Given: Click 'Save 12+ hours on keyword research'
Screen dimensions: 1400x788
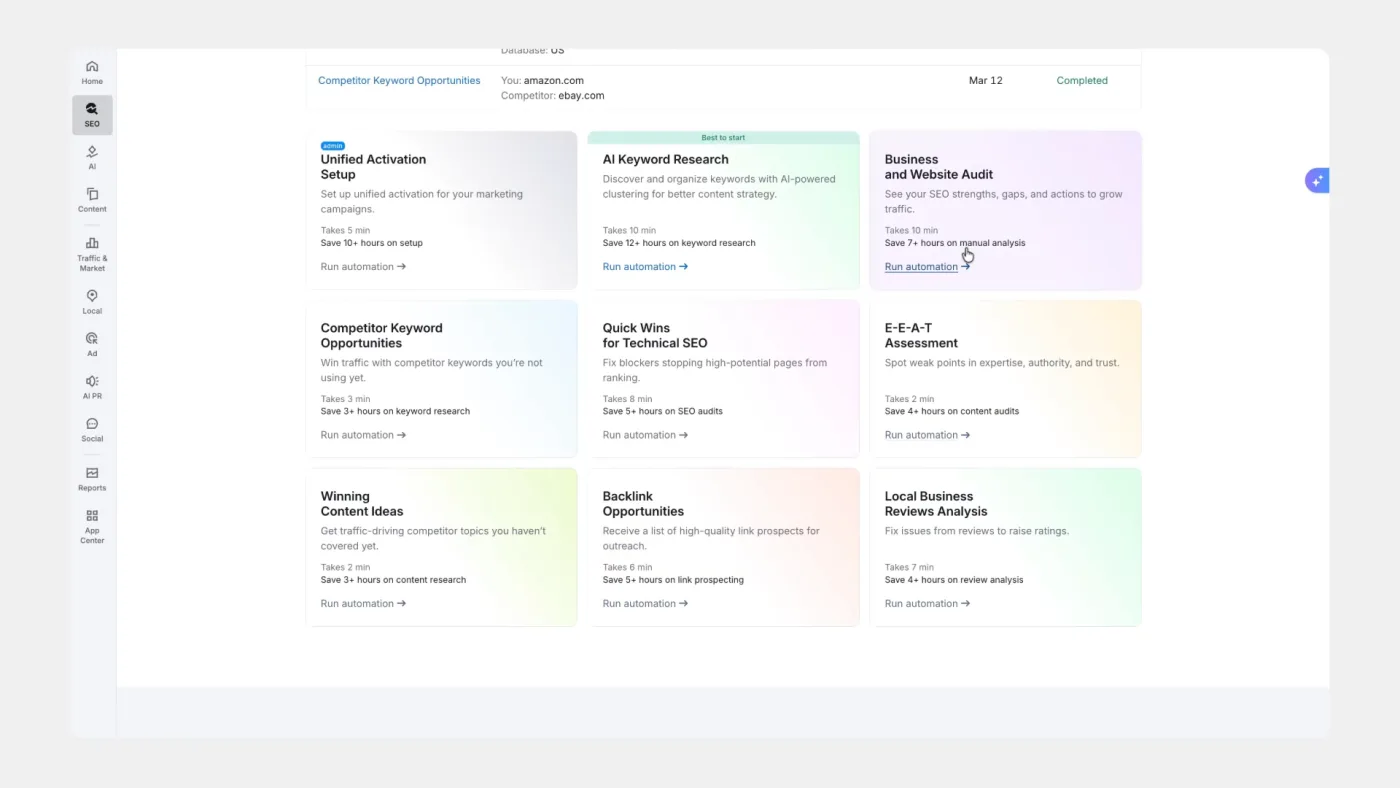Looking at the screenshot, I should 679,243.
